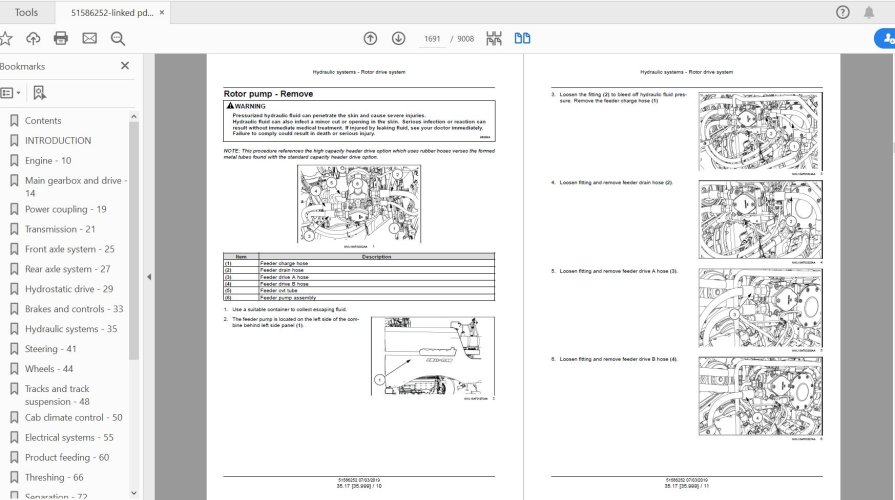The width and height of the screenshot is (895, 500).
Task: Open Cab climate control - 50 bookmark
Action: point(74,417)
